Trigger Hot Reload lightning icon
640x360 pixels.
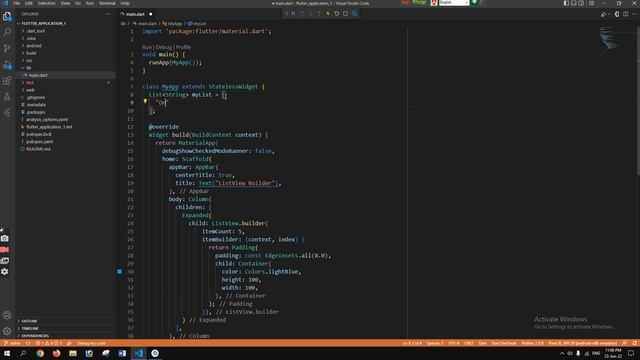click(328, 13)
